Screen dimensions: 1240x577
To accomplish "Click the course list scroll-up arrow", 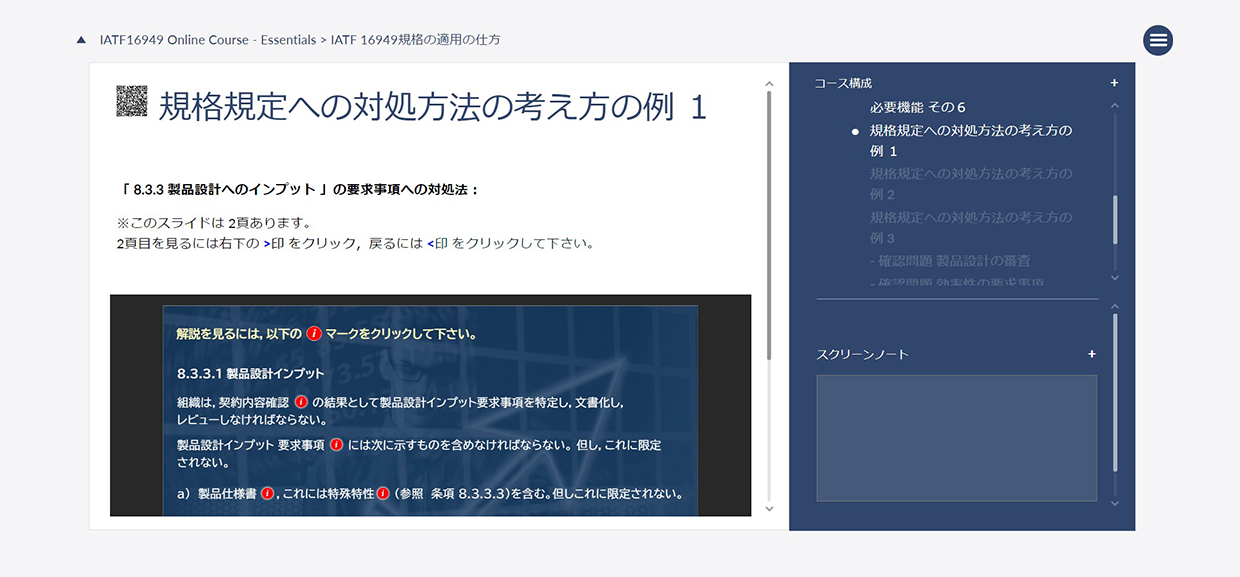I will click(1115, 105).
